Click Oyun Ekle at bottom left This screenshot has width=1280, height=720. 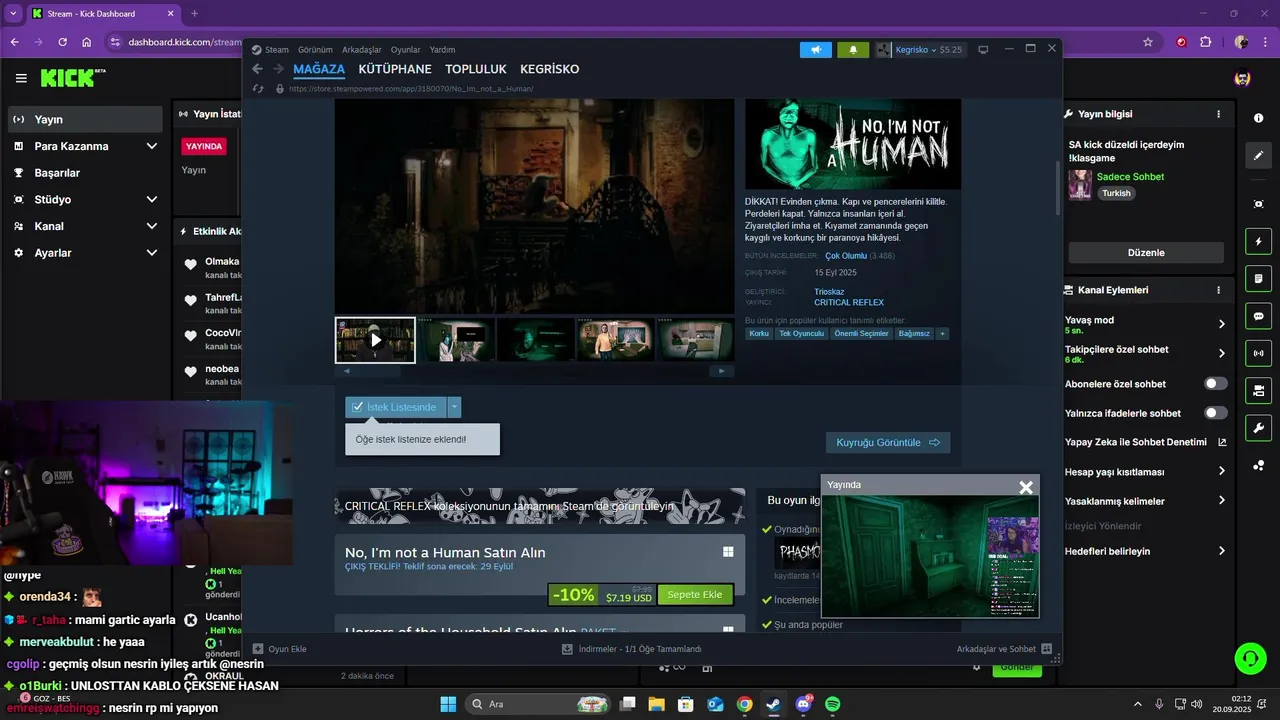(x=280, y=649)
